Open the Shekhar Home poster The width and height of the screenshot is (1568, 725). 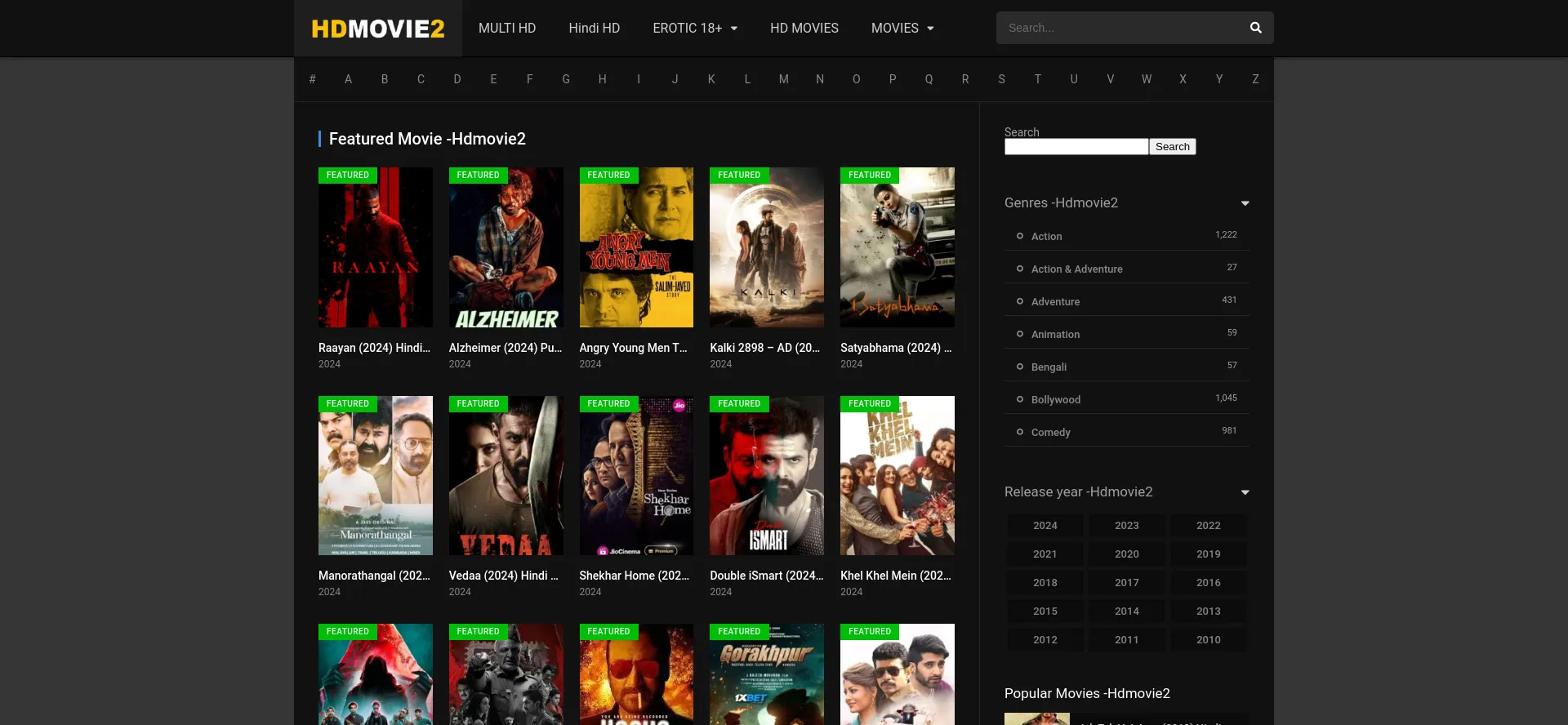pyautogui.click(x=636, y=476)
